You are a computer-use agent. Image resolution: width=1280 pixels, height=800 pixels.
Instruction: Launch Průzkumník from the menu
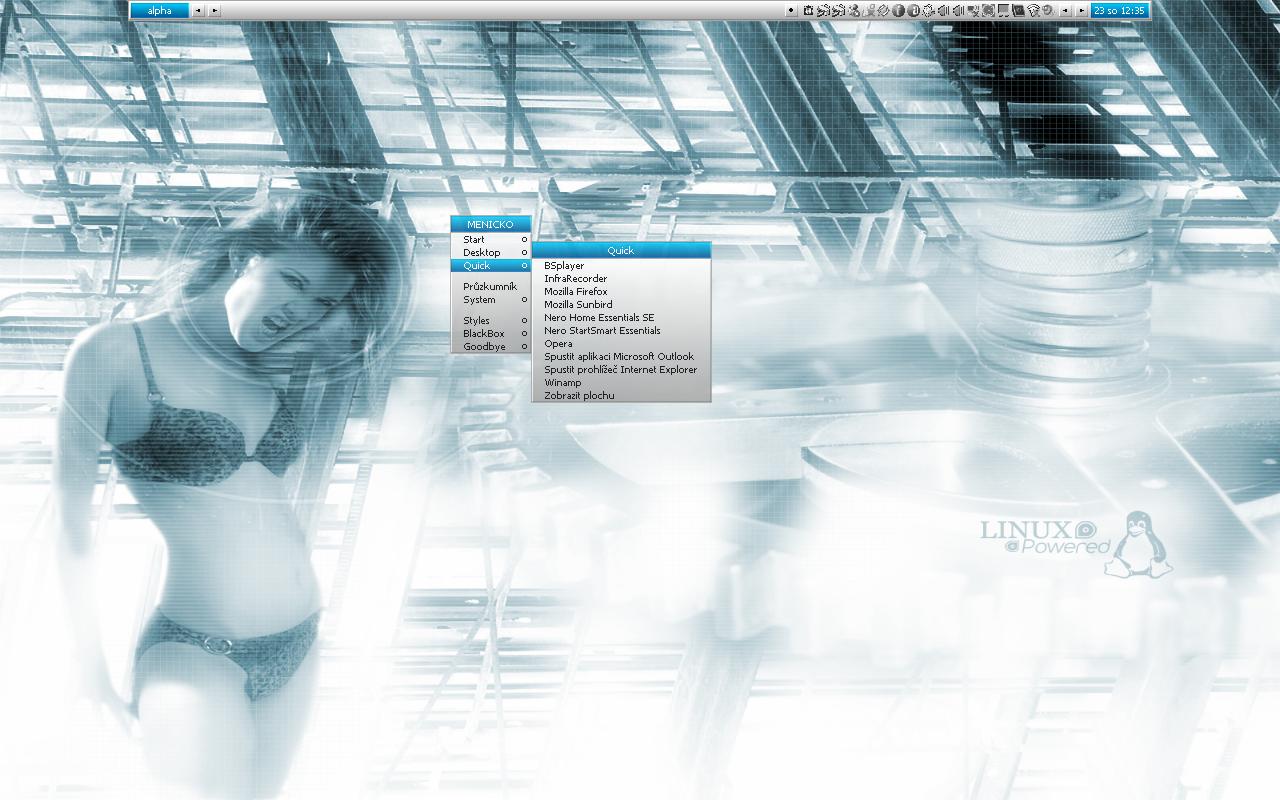coord(490,287)
